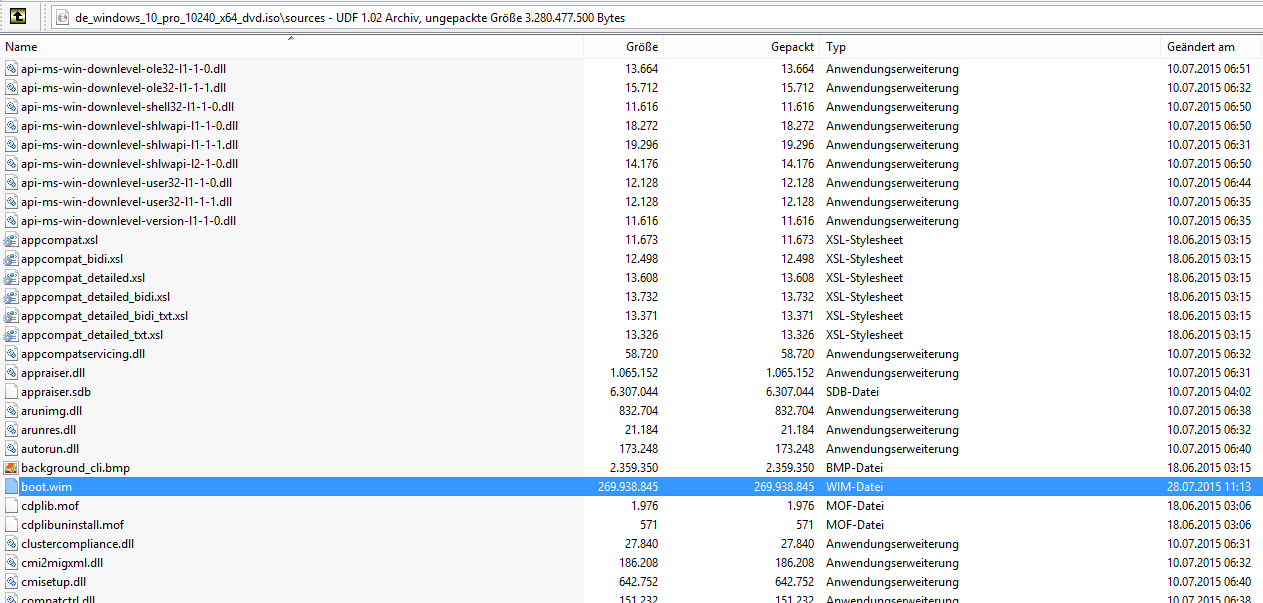
Task: Click the appraiser.dll file icon
Action: coord(11,373)
